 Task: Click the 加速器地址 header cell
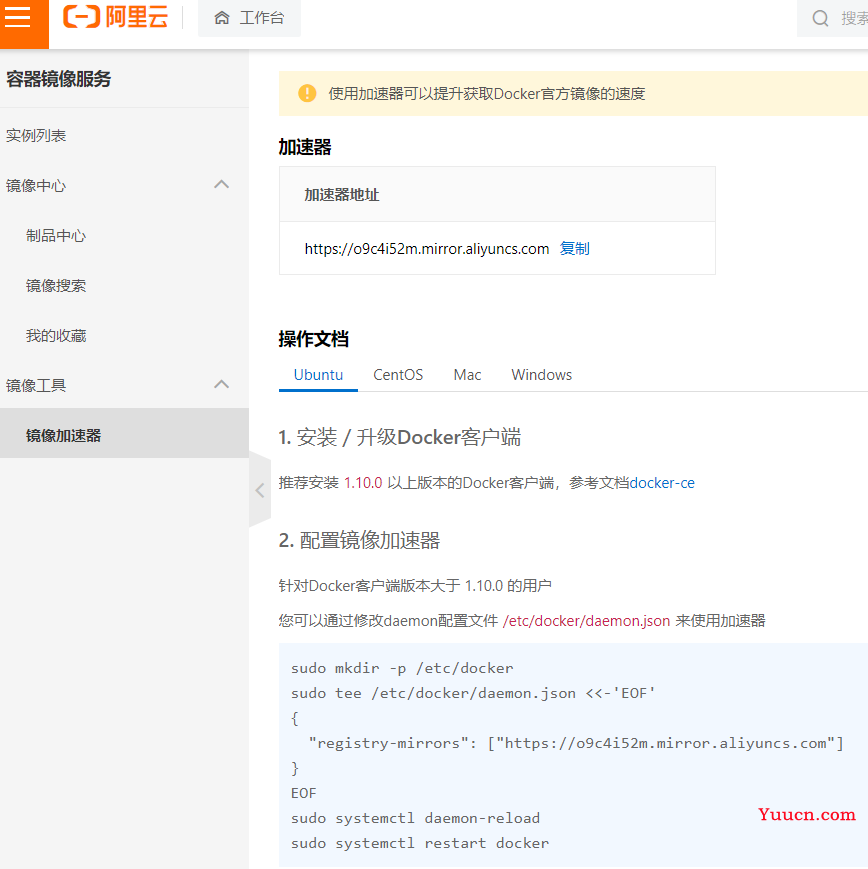(497, 195)
